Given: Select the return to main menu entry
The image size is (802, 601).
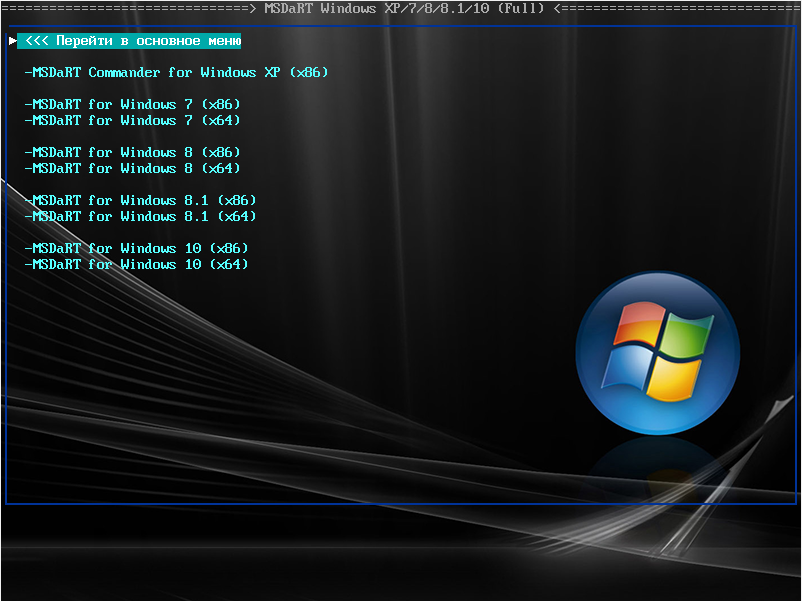Looking at the screenshot, I should 130,41.
